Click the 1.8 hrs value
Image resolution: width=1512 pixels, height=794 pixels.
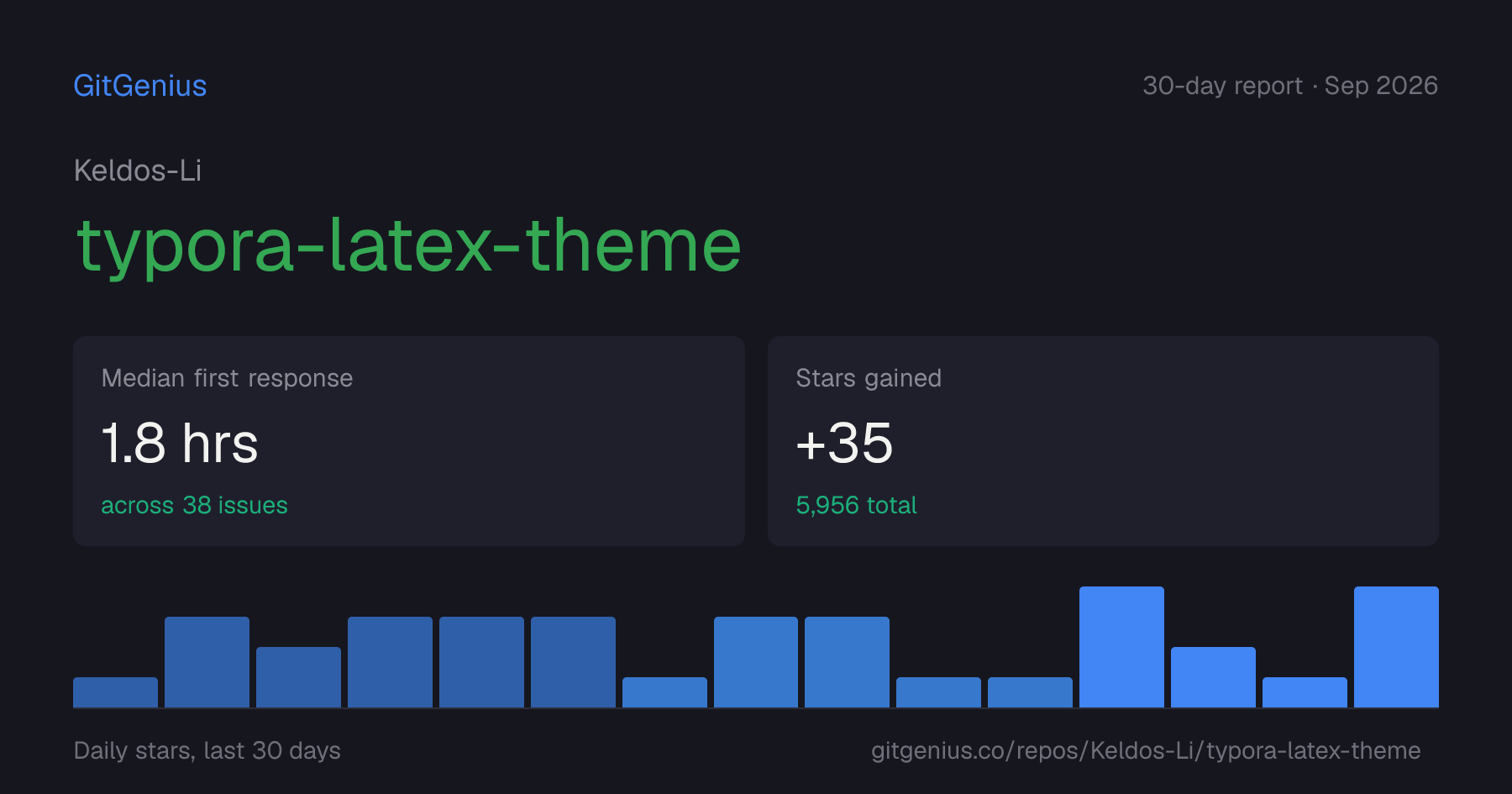point(180,443)
